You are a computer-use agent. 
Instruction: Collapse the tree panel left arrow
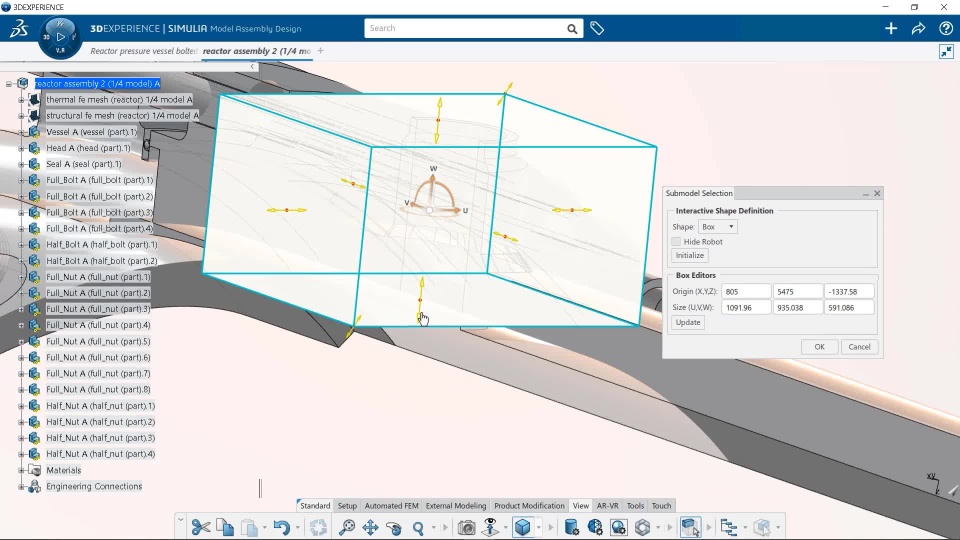tap(252, 67)
